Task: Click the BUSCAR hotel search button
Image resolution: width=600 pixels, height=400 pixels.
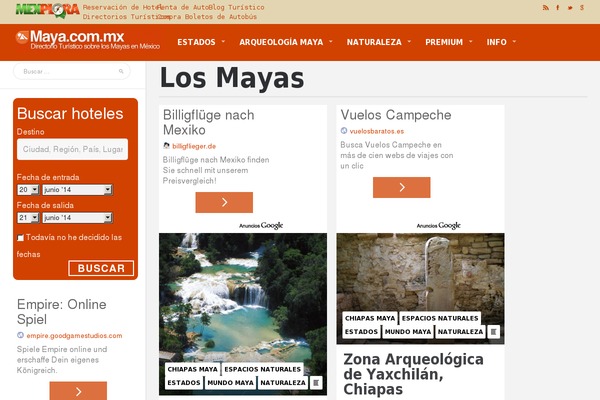Action: click(101, 268)
